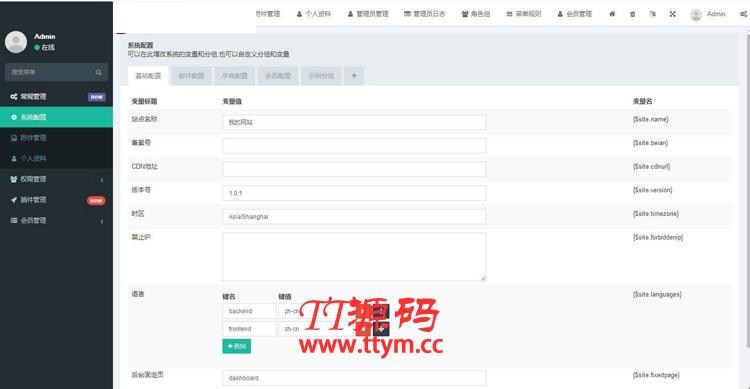The height and width of the screenshot is (389, 750).
Task: Switch to the 字典配置 tab
Action: coord(235,76)
